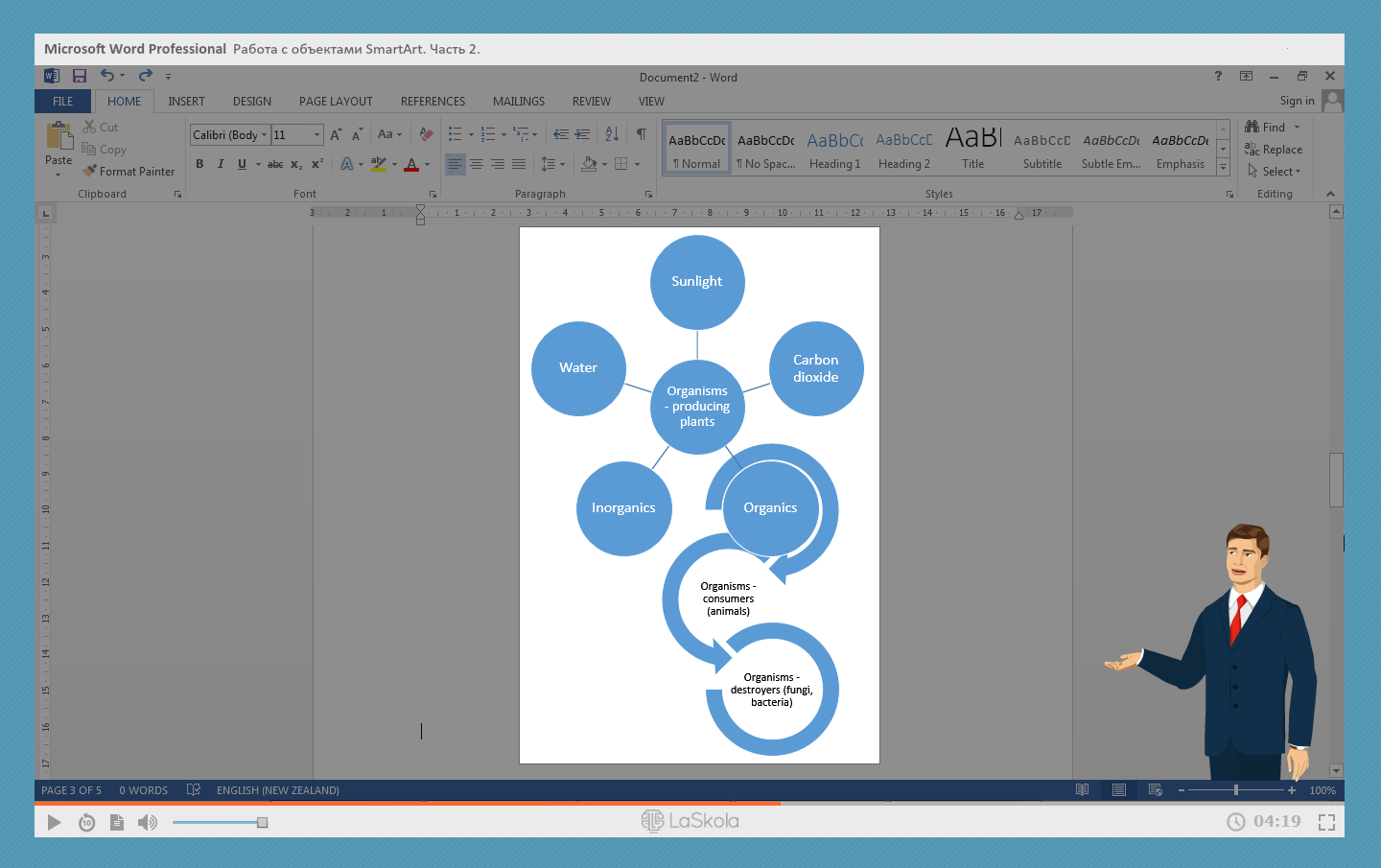Open the font name dropdown
This screenshot has height=868, width=1381.
(x=264, y=135)
